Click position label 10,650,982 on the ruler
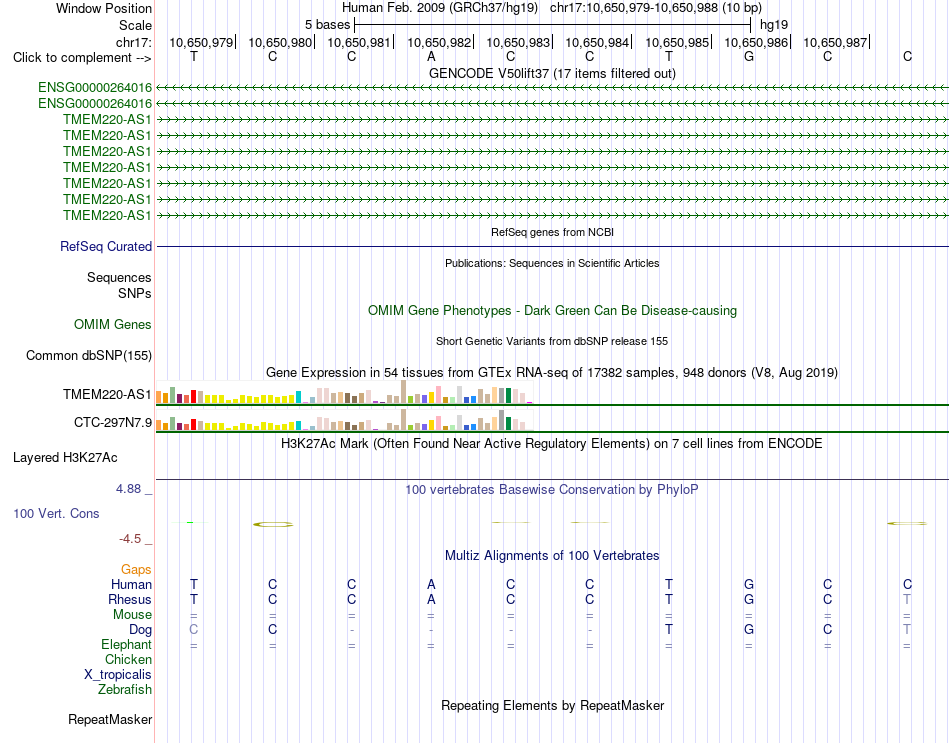Image resolution: width=950 pixels, height=743 pixels. [439, 42]
